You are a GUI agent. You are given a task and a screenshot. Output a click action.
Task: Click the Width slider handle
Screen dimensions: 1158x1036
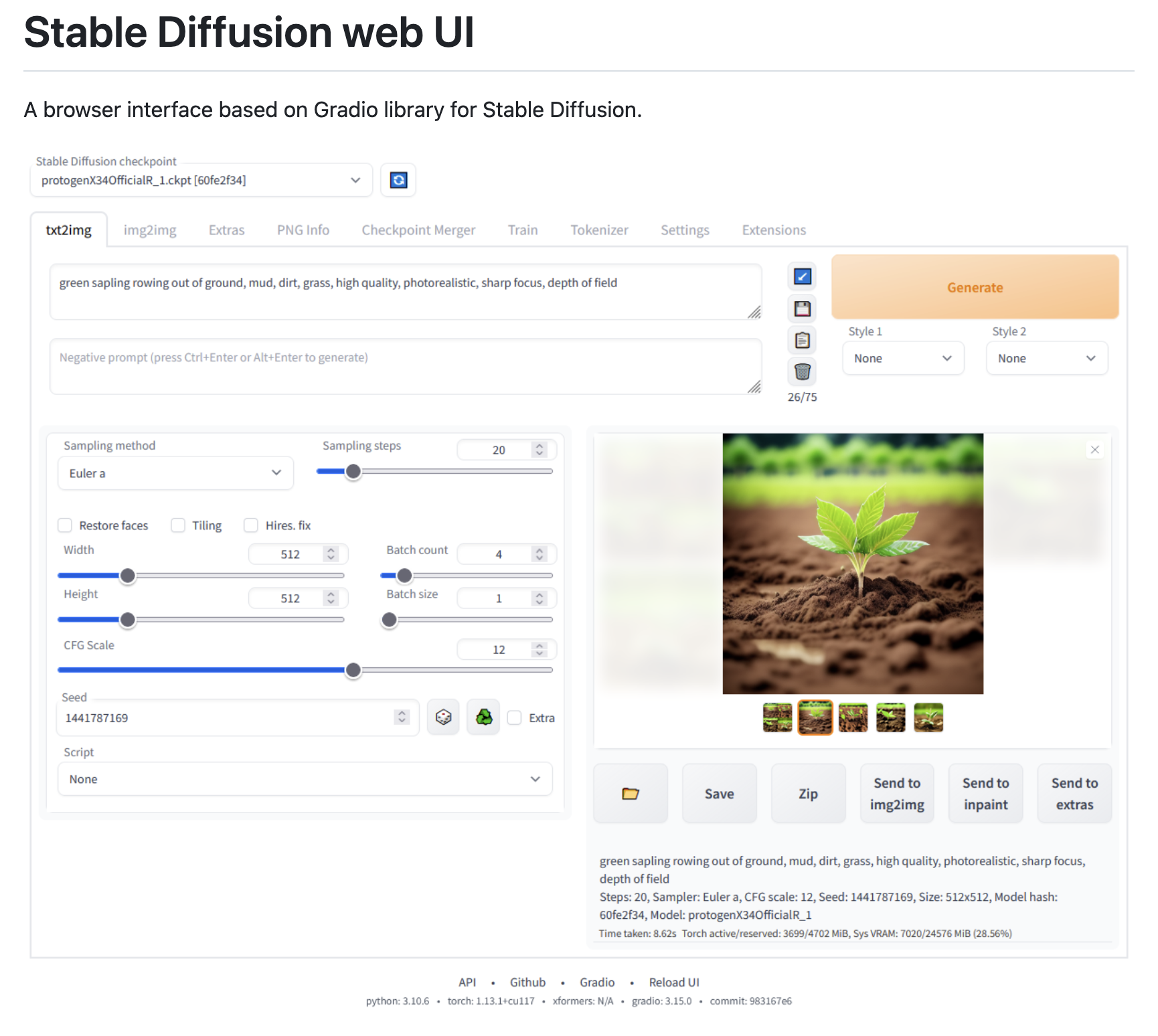point(128,576)
